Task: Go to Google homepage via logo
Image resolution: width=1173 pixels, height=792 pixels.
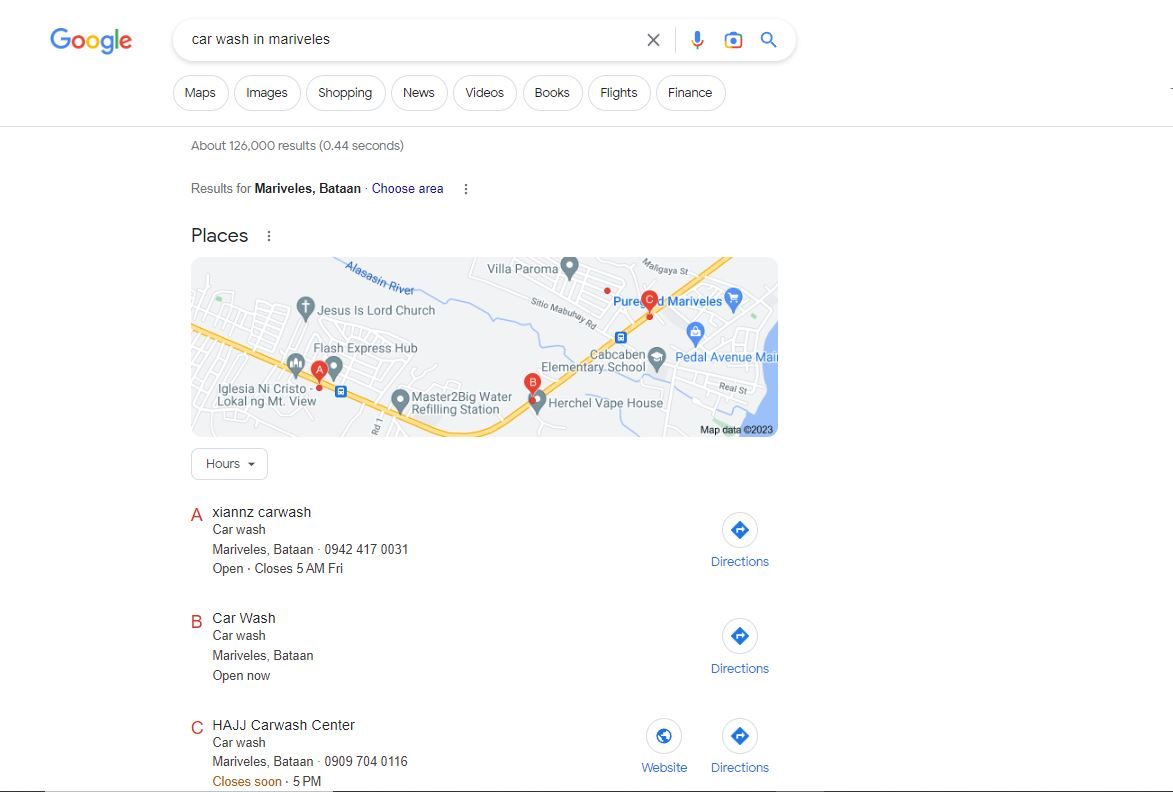Action: click(x=91, y=40)
